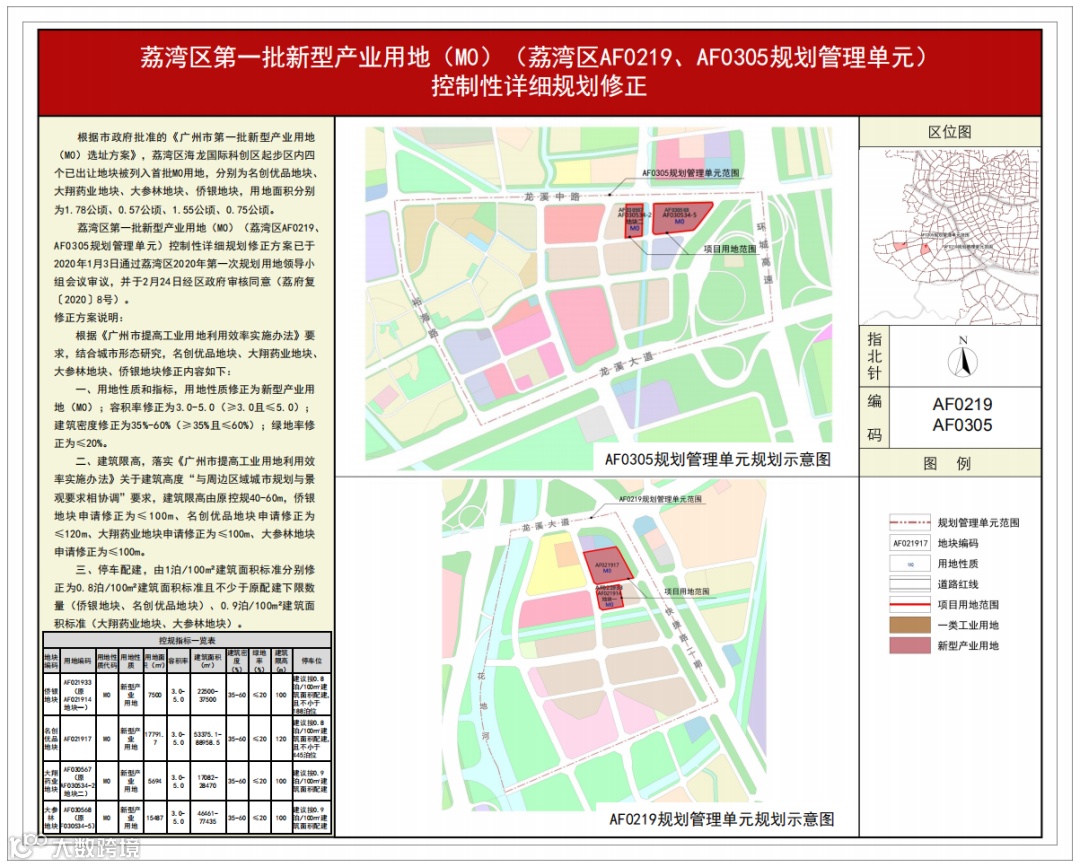Click the 环城高速 road label

tap(764, 253)
